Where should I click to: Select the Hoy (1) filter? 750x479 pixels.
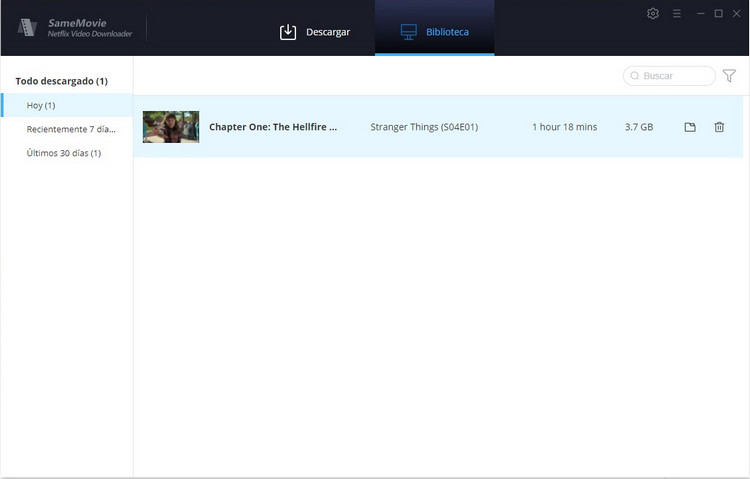click(x=42, y=105)
